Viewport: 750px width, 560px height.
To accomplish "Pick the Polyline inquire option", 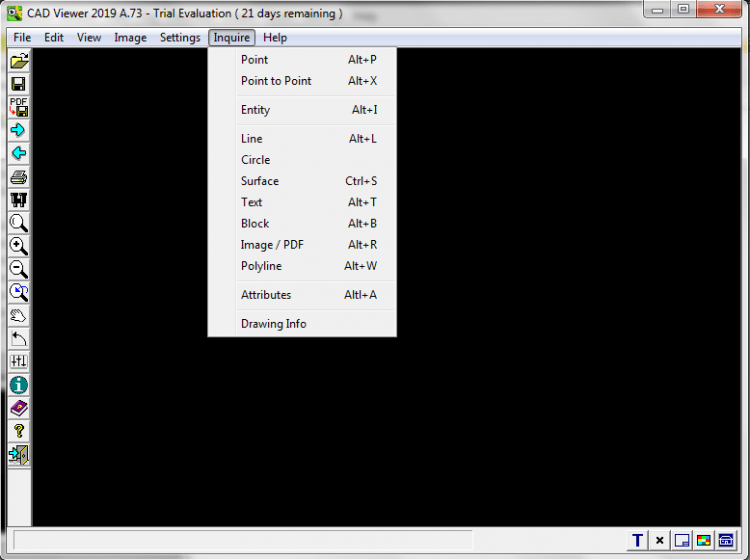I will [261, 266].
